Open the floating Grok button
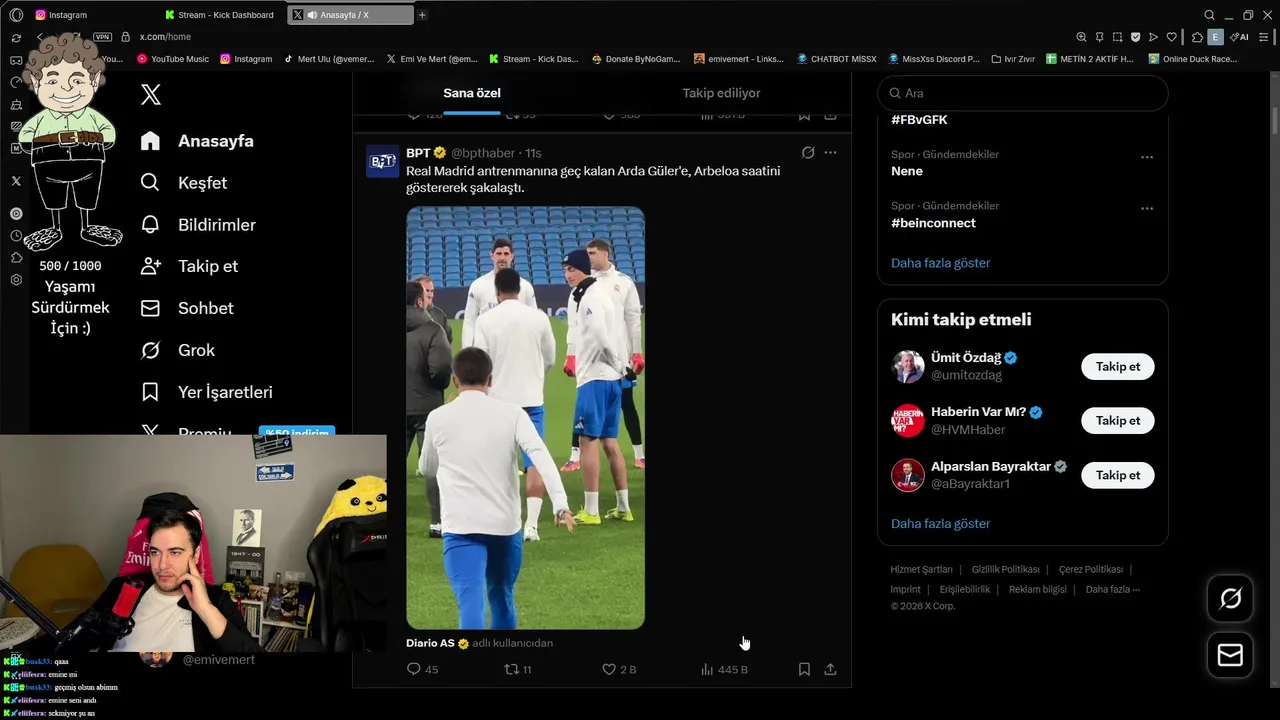This screenshot has height=720, width=1280. [x=1230, y=598]
